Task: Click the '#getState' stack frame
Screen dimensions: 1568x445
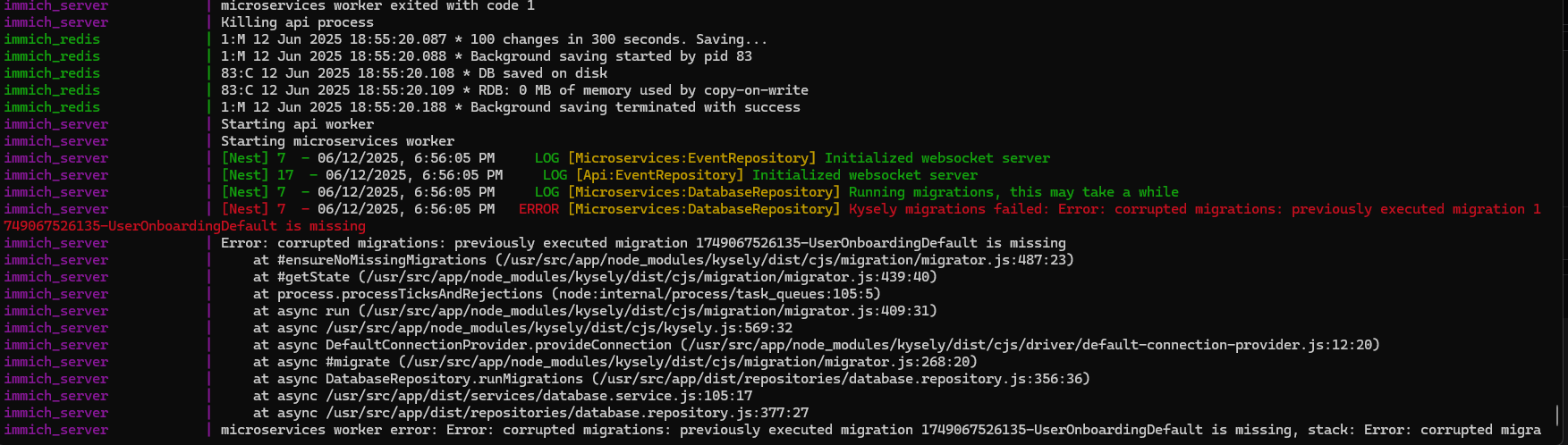Action: pyautogui.click(x=595, y=277)
